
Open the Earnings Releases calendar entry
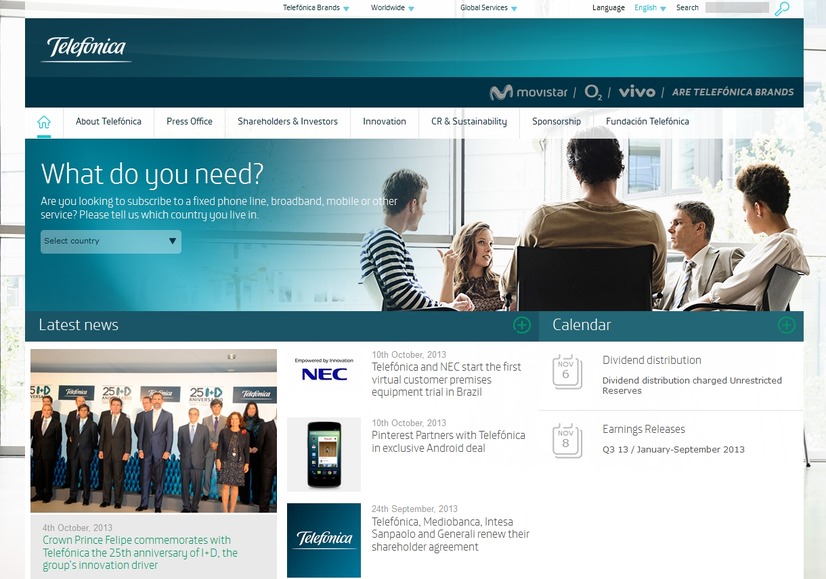644,429
